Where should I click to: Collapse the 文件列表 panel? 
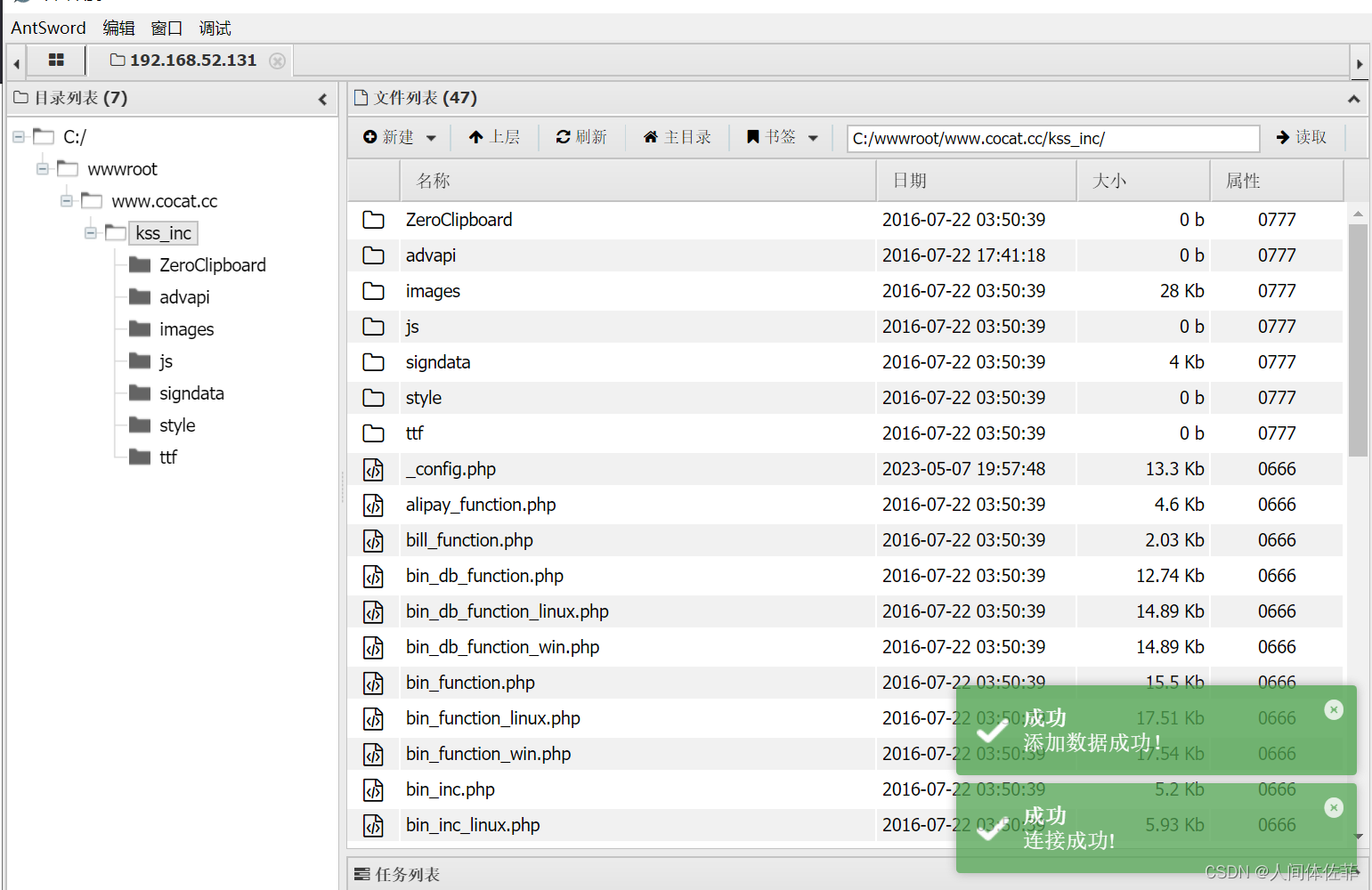(x=1353, y=99)
